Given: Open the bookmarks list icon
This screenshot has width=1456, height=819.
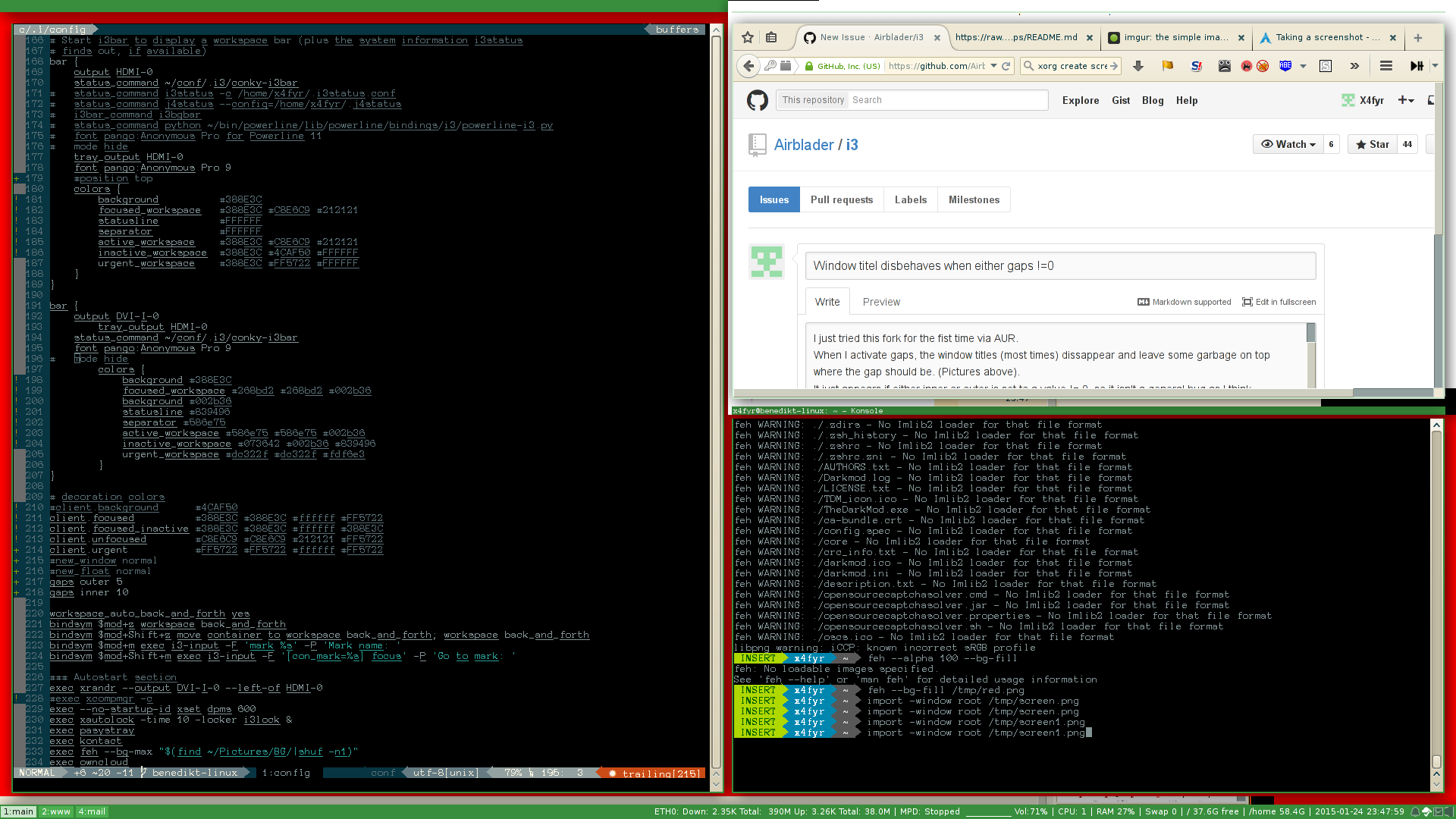Looking at the screenshot, I should click(771, 37).
